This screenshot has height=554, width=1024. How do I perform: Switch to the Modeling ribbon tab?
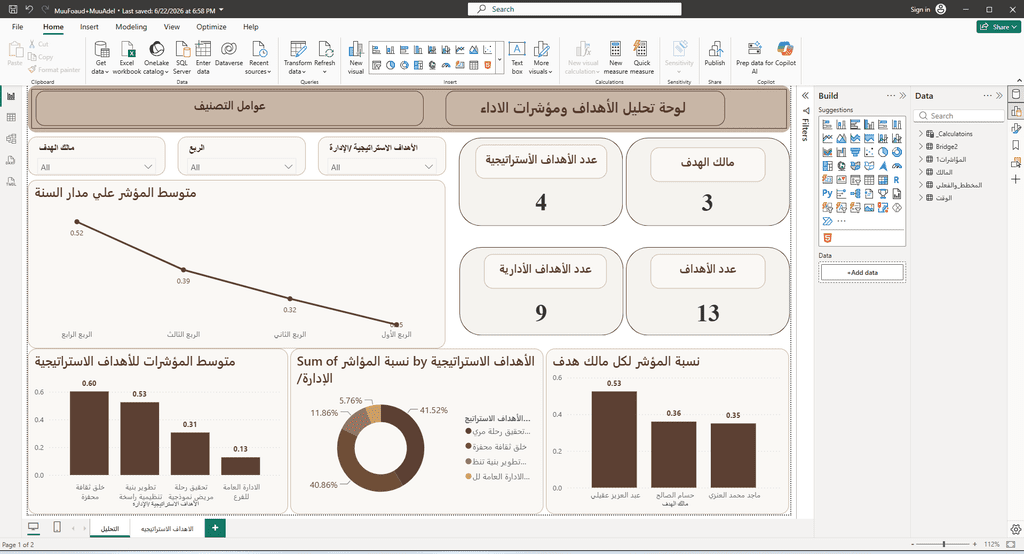tap(131, 27)
